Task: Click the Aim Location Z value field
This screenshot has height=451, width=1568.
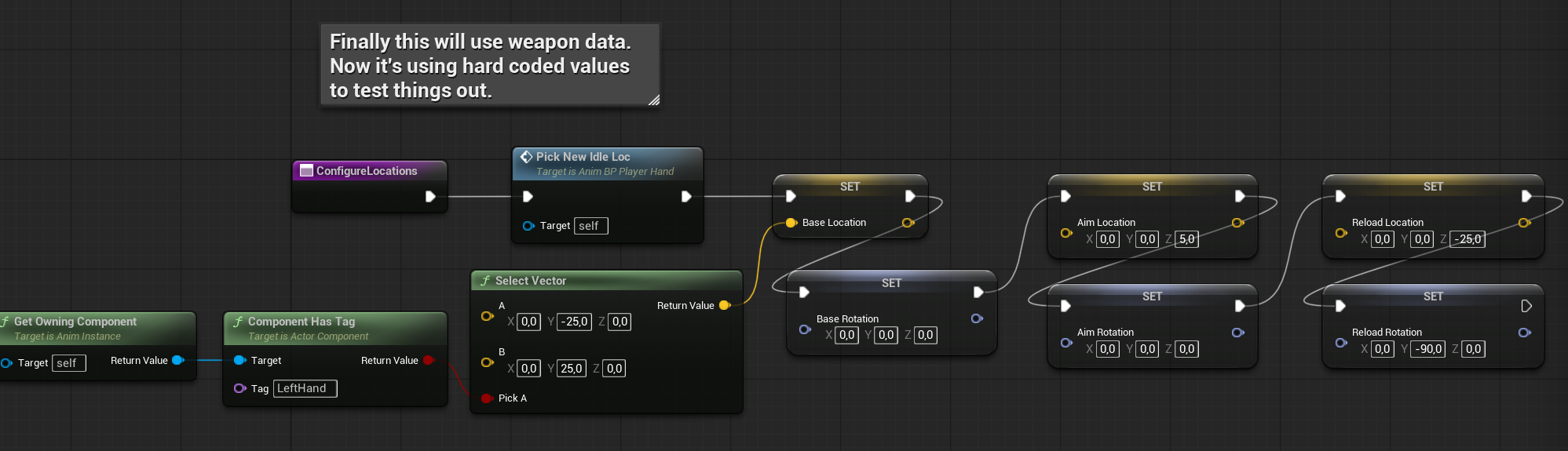Action: 1186,239
